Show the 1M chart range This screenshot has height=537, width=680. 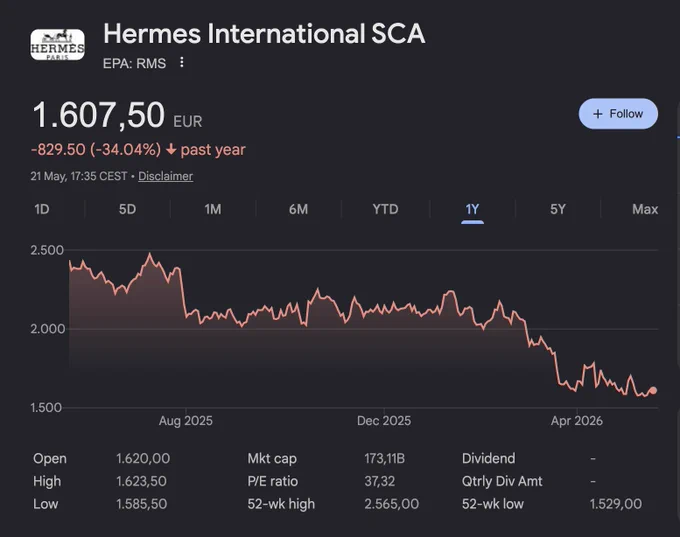(x=213, y=209)
